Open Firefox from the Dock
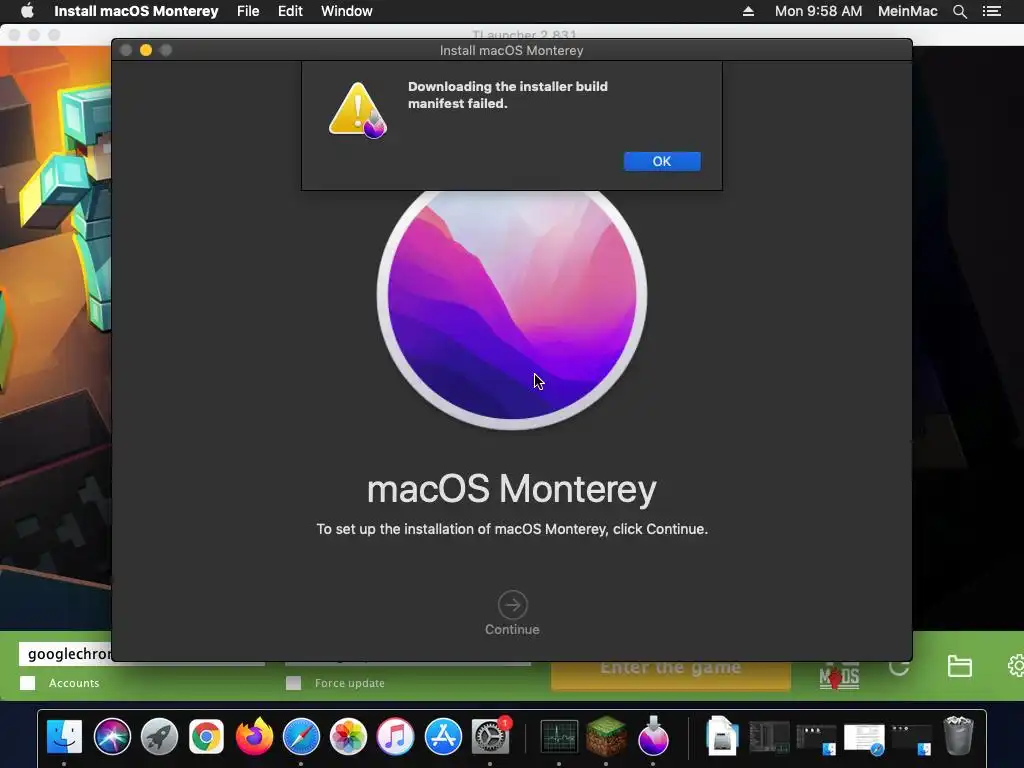This screenshot has width=1024, height=768. pos(254,737)
